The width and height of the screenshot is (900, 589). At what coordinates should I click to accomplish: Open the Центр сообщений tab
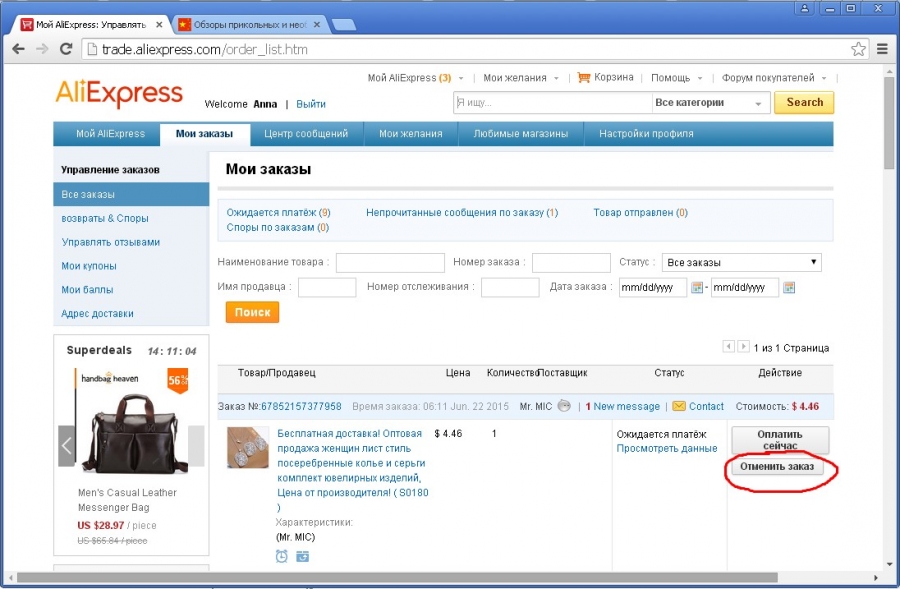point(306,134)
